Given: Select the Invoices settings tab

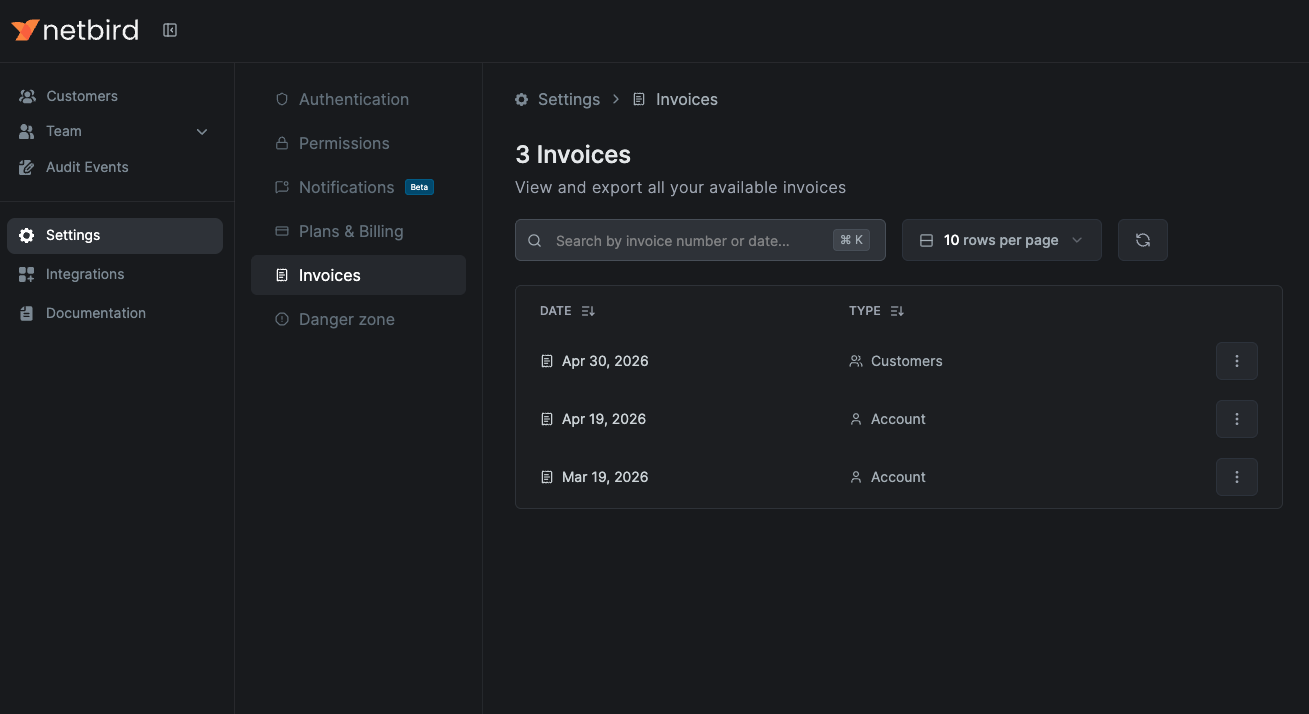Looking at the screenshot, I should point(358,275).
